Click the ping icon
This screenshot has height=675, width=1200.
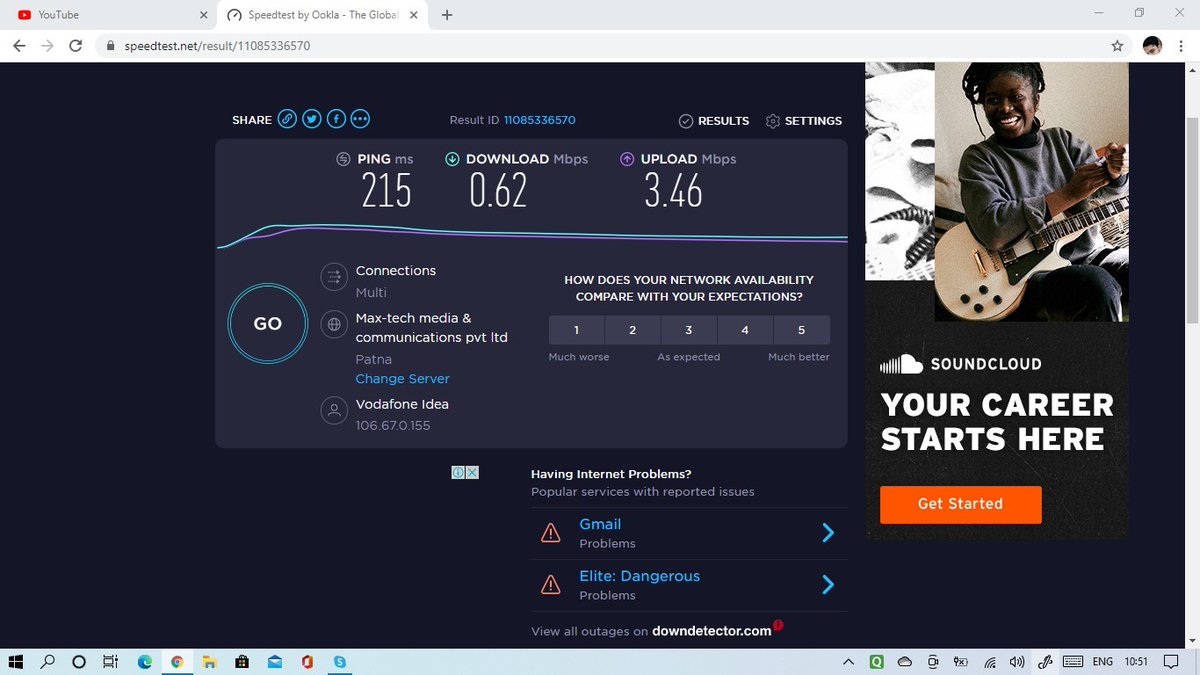pyautogui.click(x=342, y=159)
